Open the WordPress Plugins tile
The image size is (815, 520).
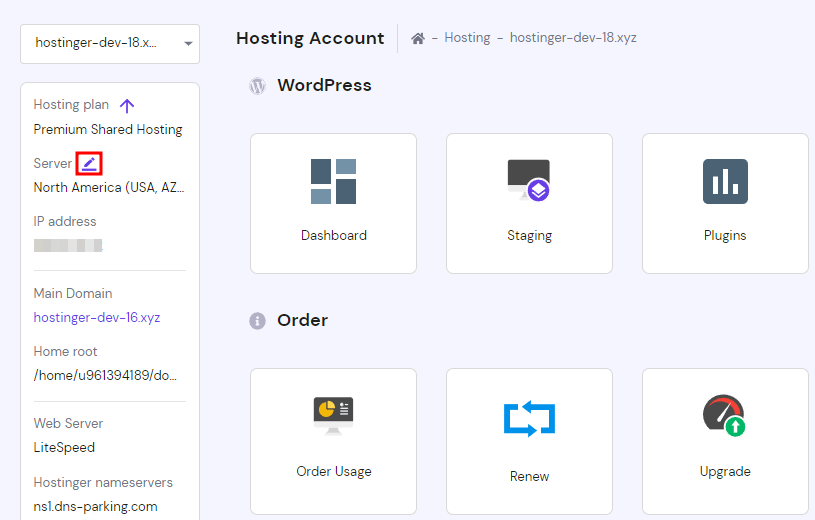point(725,203)
